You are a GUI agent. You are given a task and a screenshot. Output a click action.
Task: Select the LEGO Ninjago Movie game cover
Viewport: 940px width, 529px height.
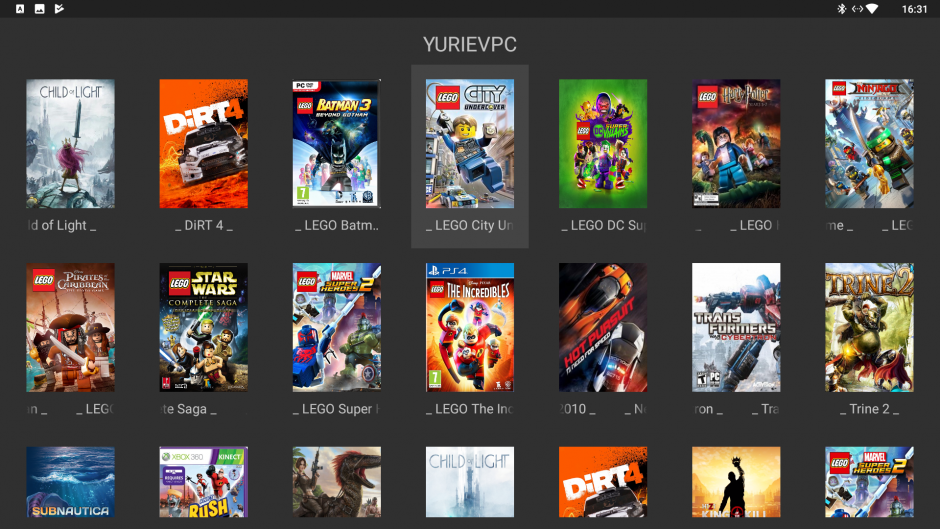[869, 144]
